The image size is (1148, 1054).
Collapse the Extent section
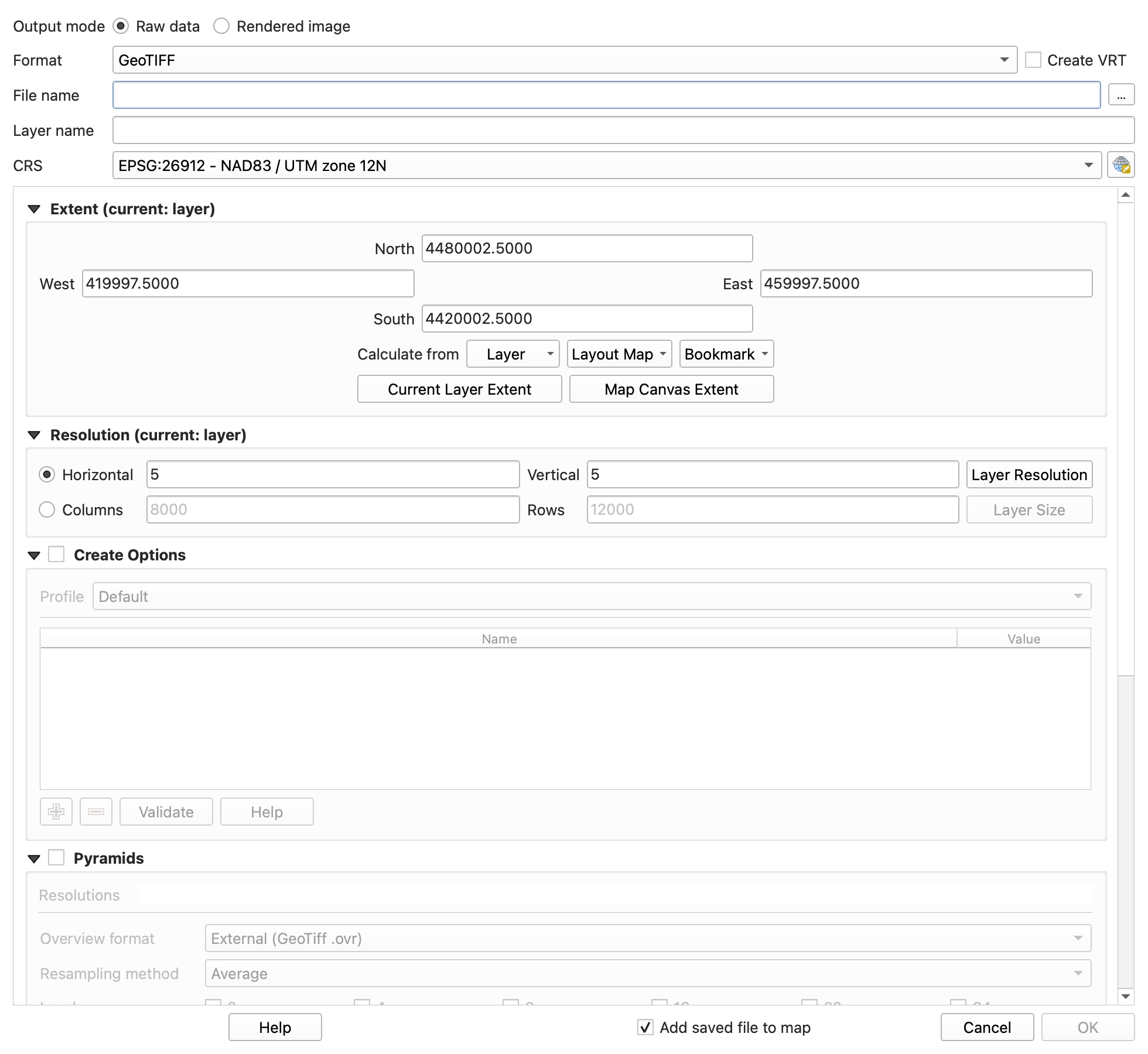click(34, 209)
